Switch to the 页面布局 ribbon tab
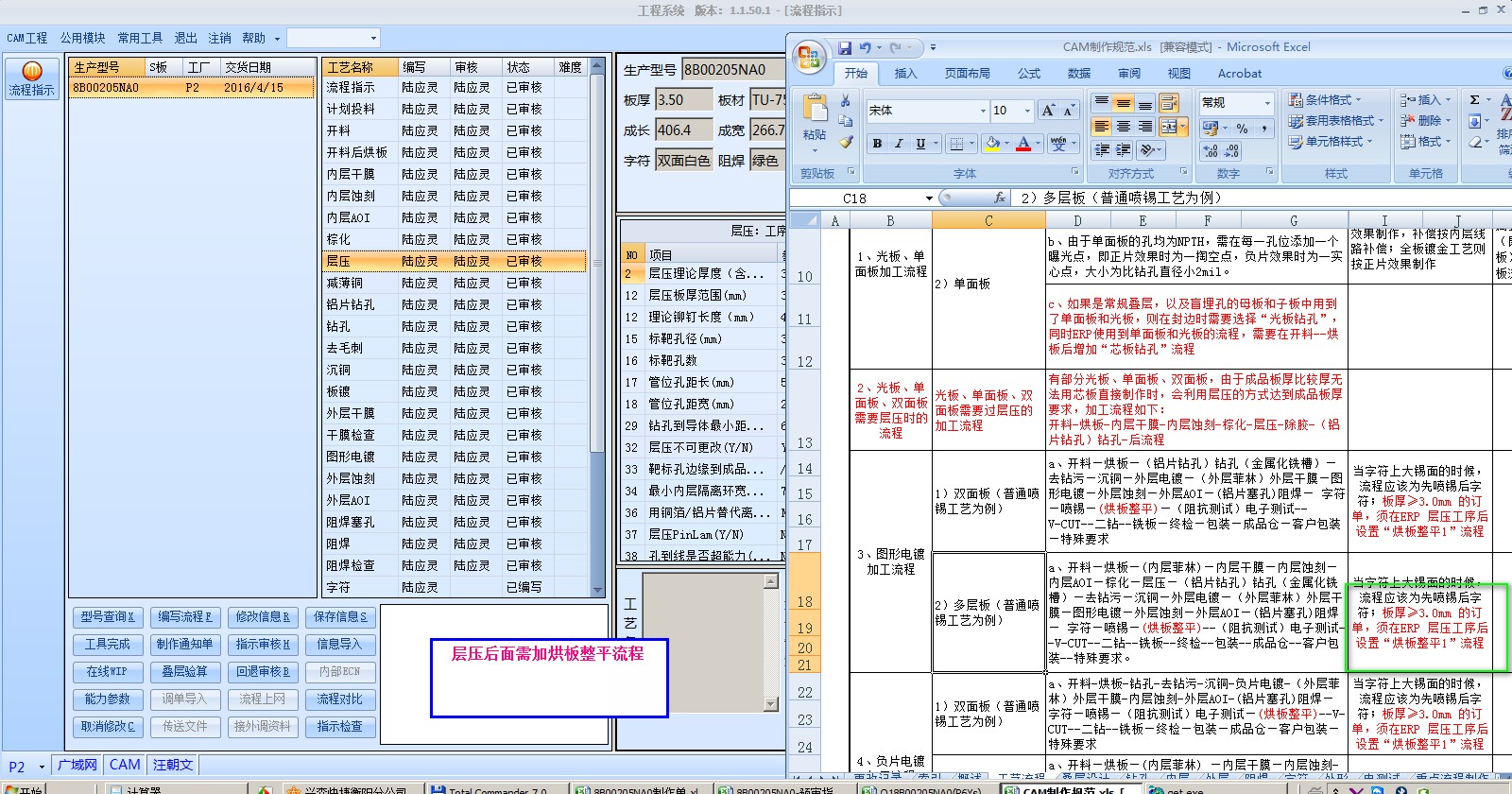Image resolution: width=1512 pixels, height=794 pixels. pos(968,73)
